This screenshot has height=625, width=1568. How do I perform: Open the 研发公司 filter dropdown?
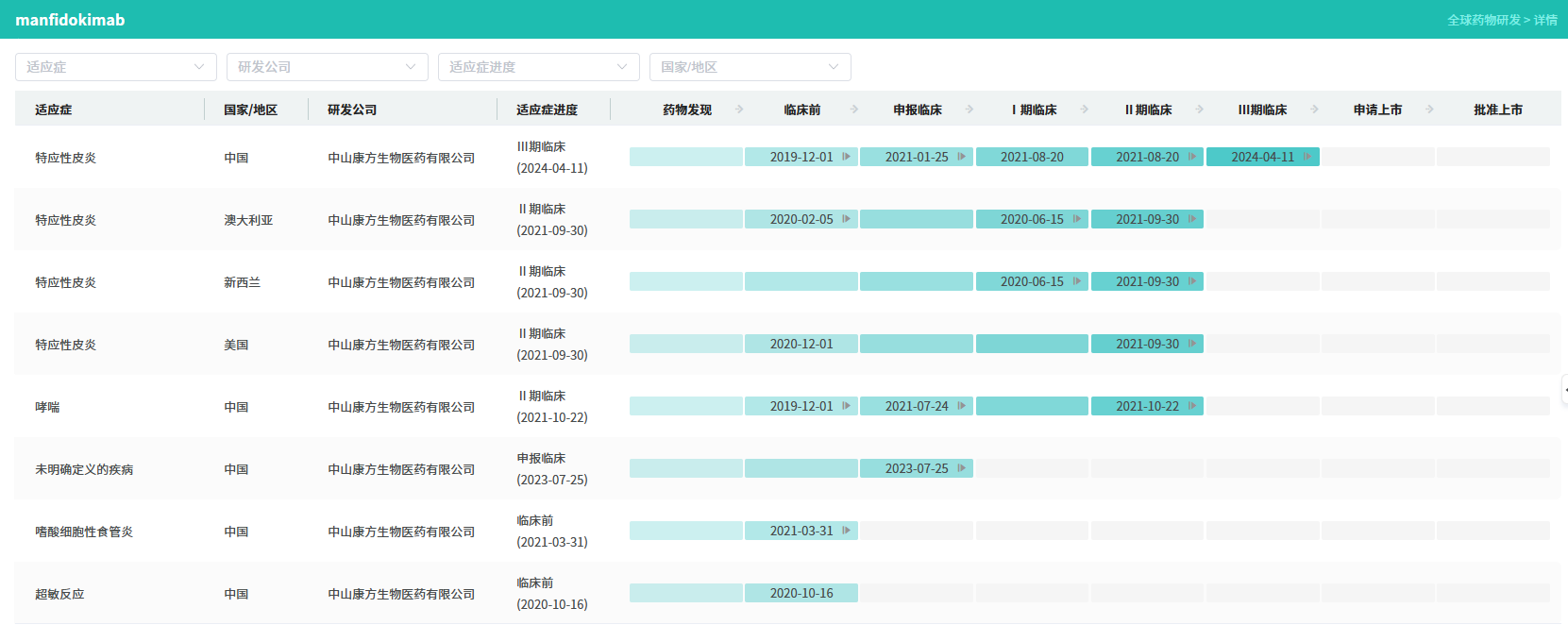tap(327, 67)
